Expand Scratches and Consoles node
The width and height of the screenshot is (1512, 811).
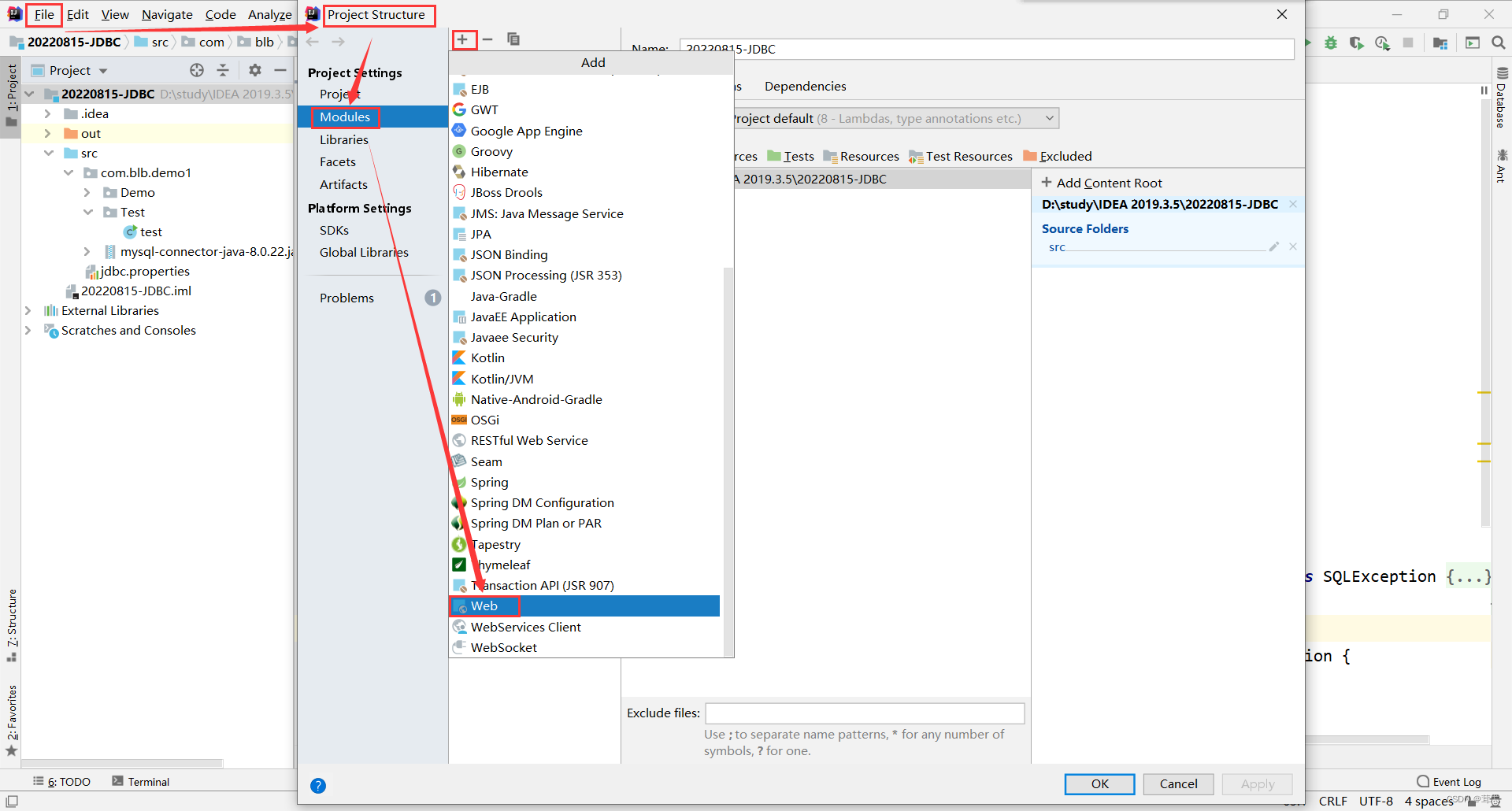(x=28, y=330)
